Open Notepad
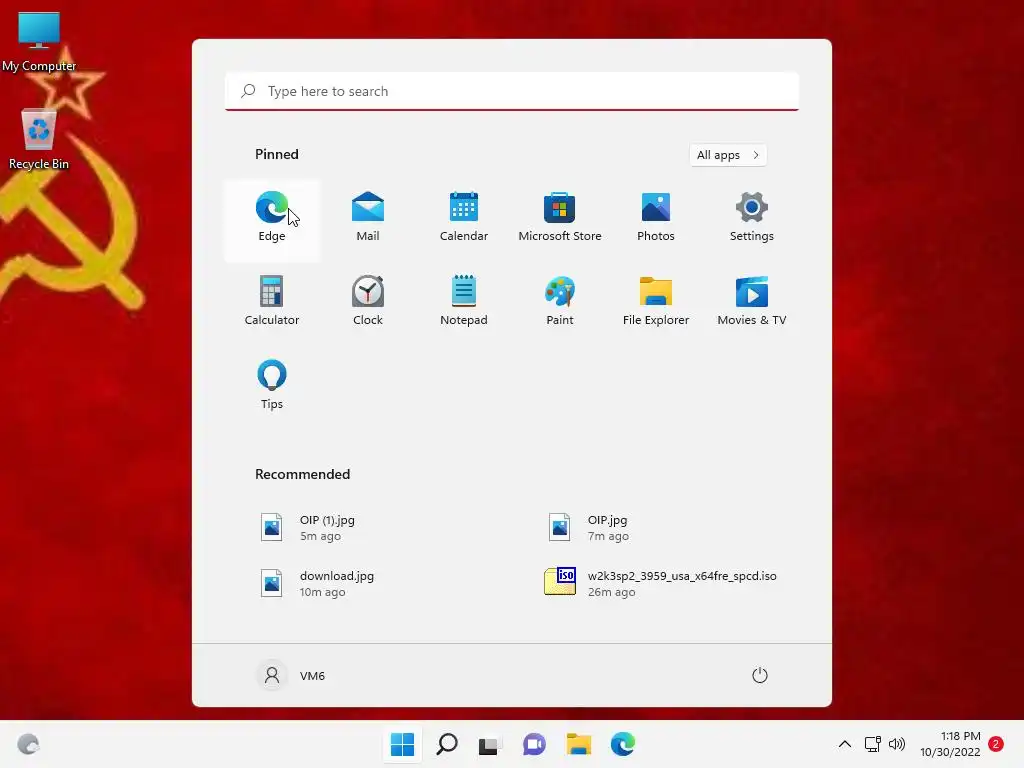 point(464,302)
